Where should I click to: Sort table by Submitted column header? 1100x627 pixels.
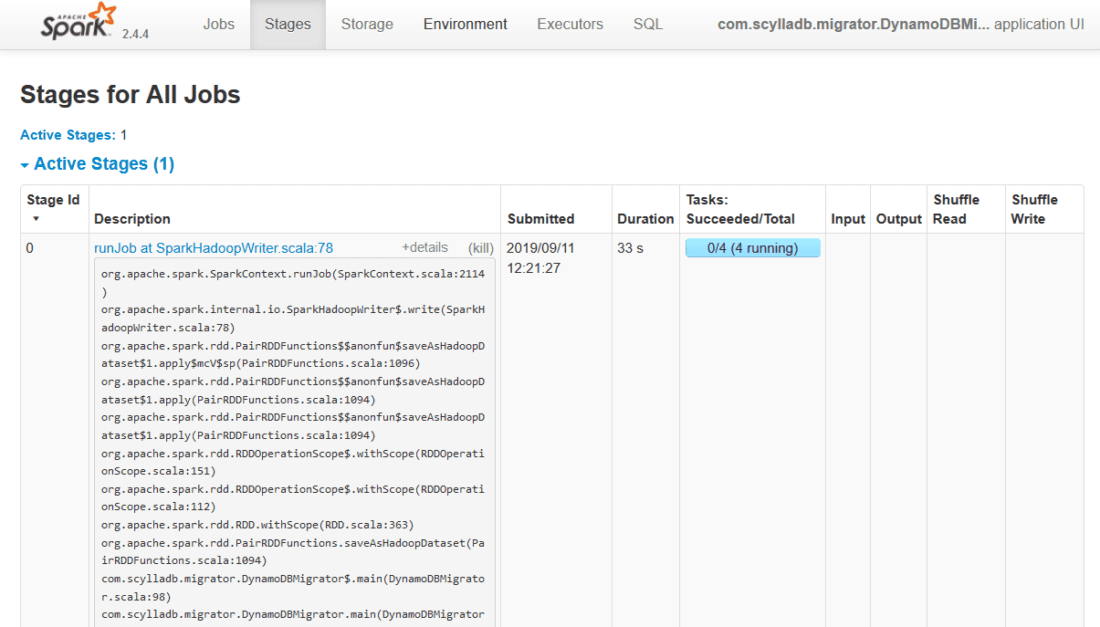(x=540, y=219)
